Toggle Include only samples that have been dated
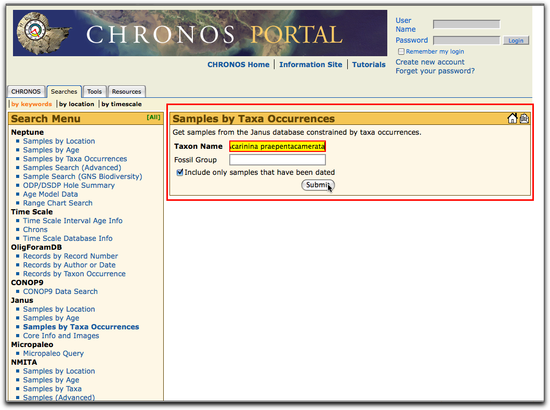Viewport: 550px width, 410px height. pyautogui.click(x=180, y=172)
